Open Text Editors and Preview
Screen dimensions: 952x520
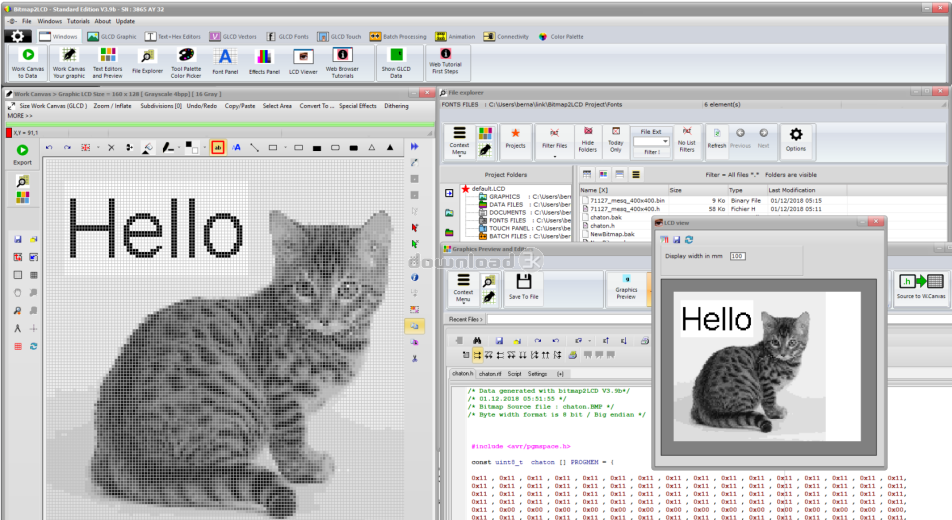pos(107,63)
